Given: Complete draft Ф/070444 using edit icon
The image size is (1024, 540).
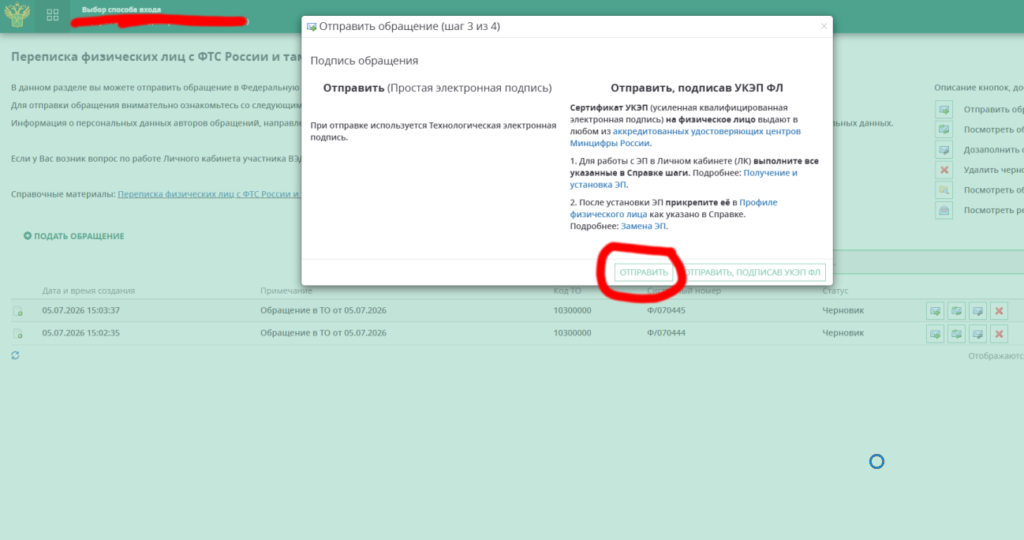Looking at the screenshot, I should (978, 334).
